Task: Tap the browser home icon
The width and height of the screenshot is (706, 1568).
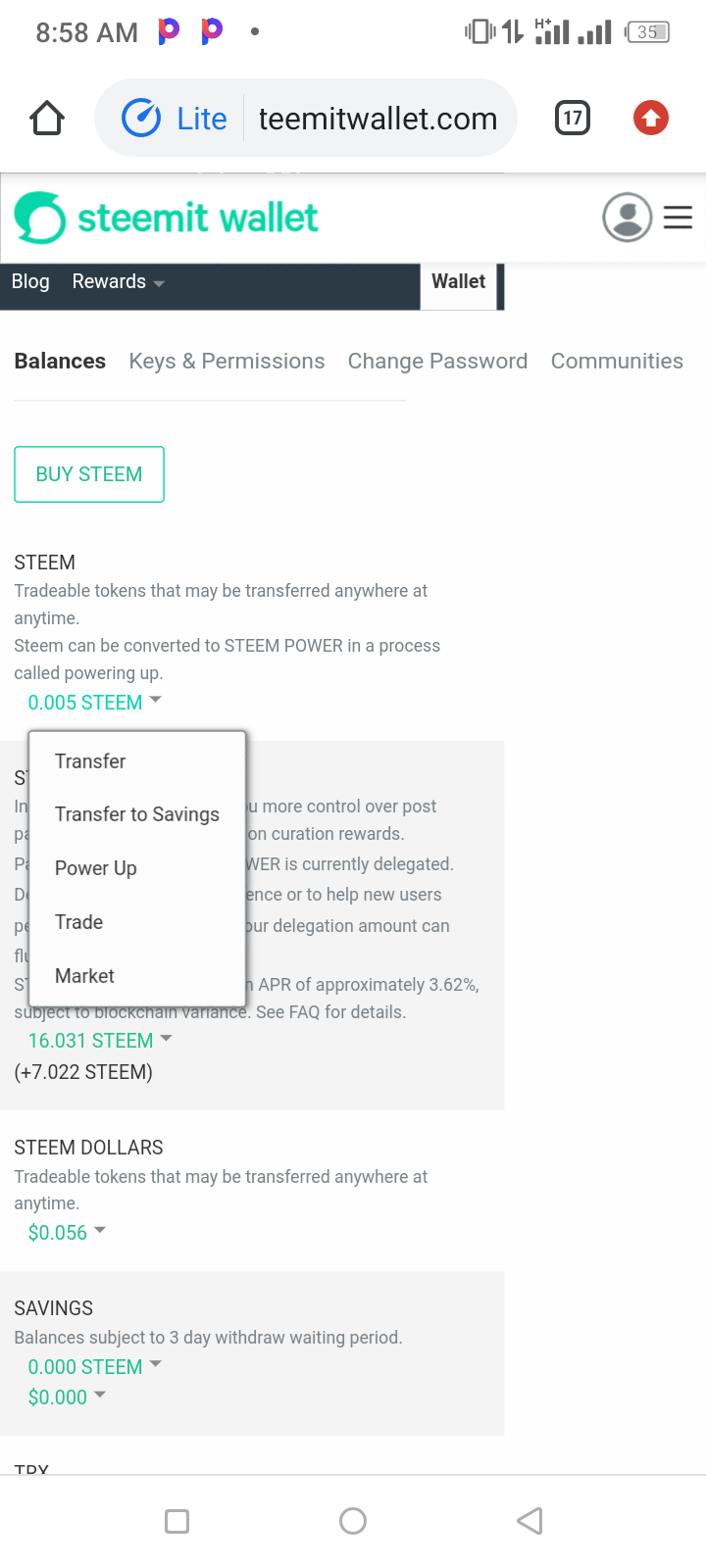Action: pos(47,119)
